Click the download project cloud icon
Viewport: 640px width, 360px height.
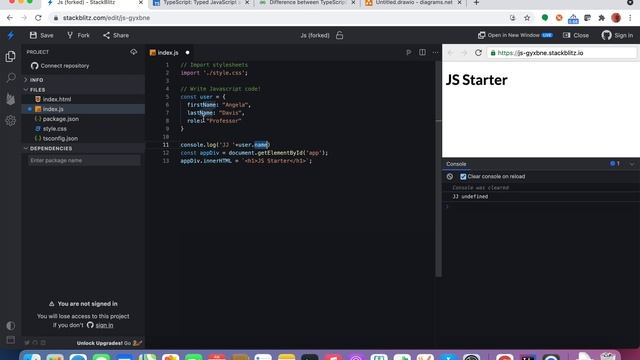tap(133, 52)
